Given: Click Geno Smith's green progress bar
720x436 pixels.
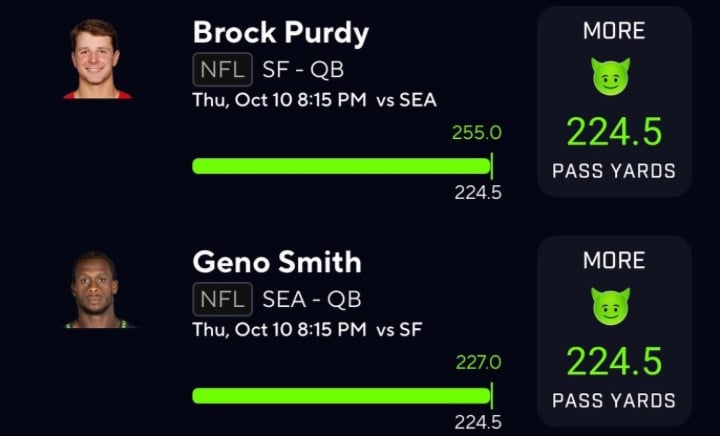Looking at the screenshot, I should [x=341, y=396].
